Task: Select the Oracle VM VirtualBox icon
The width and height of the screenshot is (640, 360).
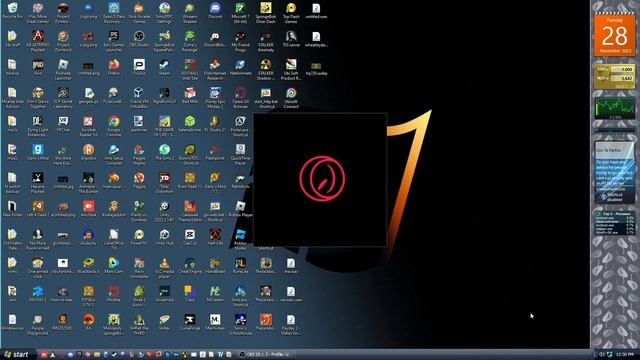Action: 139,98
